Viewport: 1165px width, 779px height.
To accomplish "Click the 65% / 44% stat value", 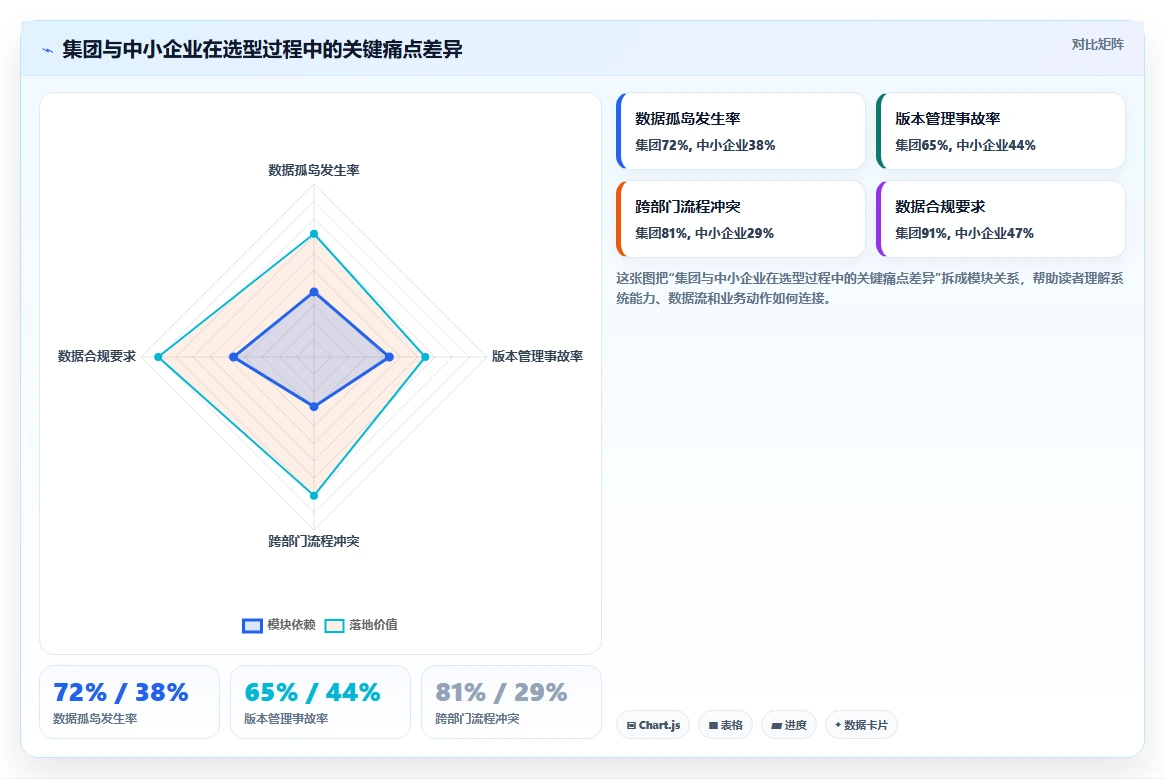I will pos(312,693).
